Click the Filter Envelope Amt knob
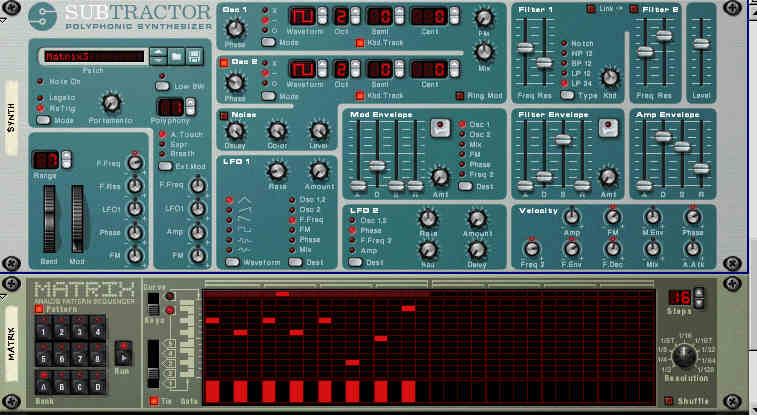 pyautogui.click(x=608, y=177)
